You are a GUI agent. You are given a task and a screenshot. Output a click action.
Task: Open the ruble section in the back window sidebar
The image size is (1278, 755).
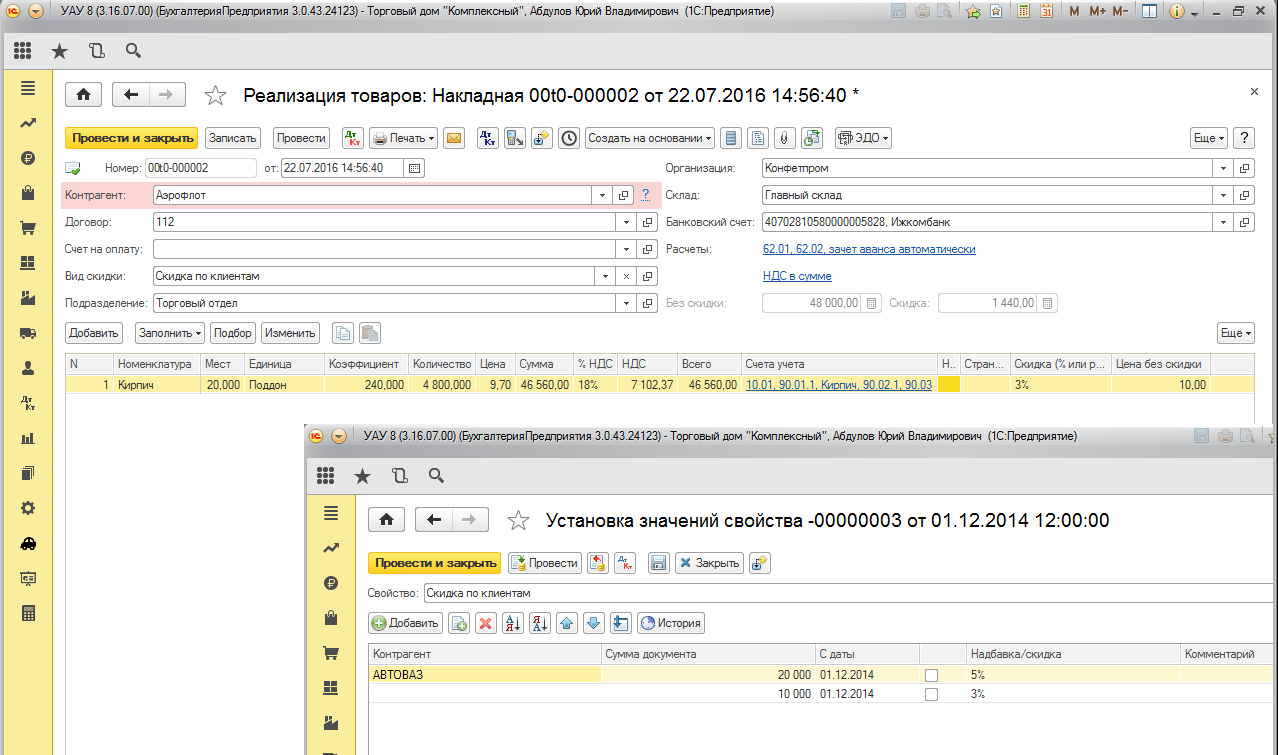tap(28, 158)
